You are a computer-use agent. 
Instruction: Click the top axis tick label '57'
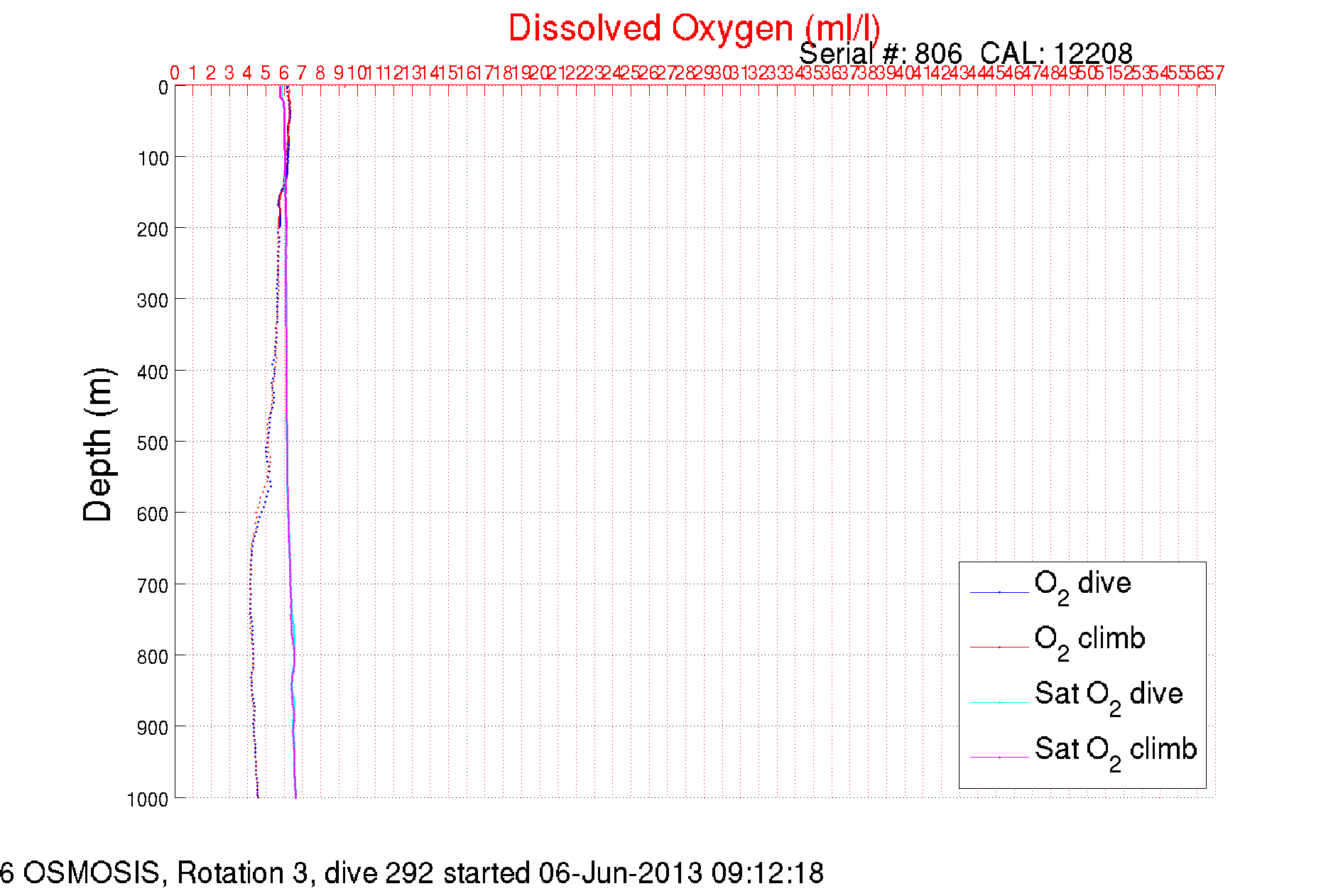(1215, 73)
